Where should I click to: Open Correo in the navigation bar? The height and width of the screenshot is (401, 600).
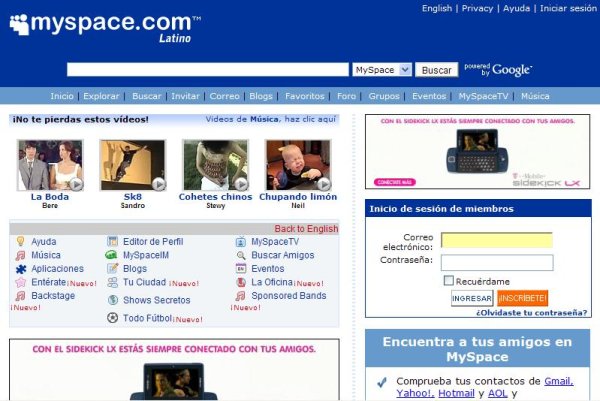click(x=224, y=96)
